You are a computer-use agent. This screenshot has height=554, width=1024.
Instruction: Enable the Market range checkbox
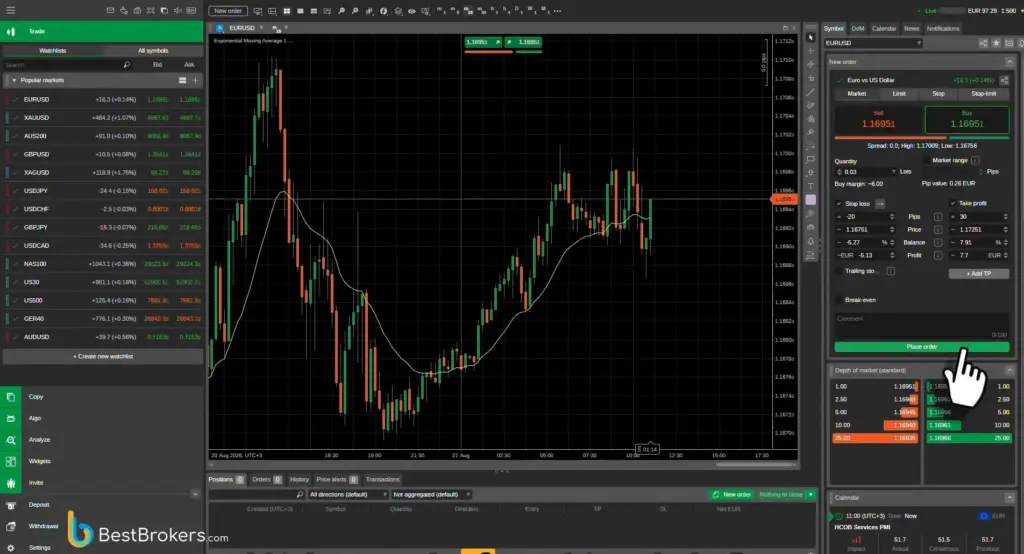coord(927,160)
